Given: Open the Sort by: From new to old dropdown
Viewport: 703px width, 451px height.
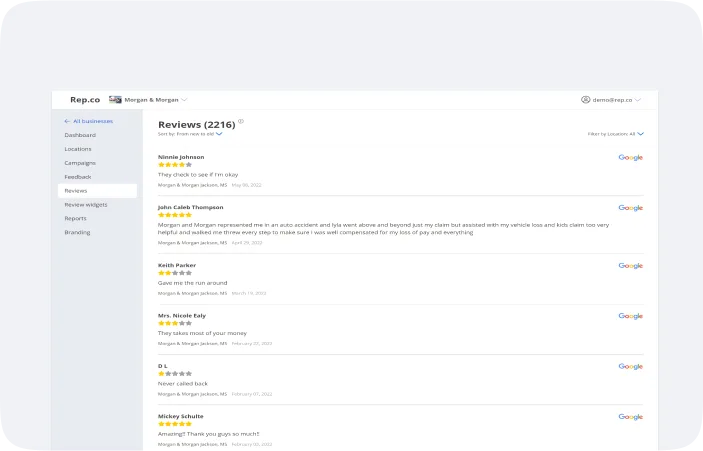Looking at the screenshot, I should pyautogui.click(x=190, y=134).
